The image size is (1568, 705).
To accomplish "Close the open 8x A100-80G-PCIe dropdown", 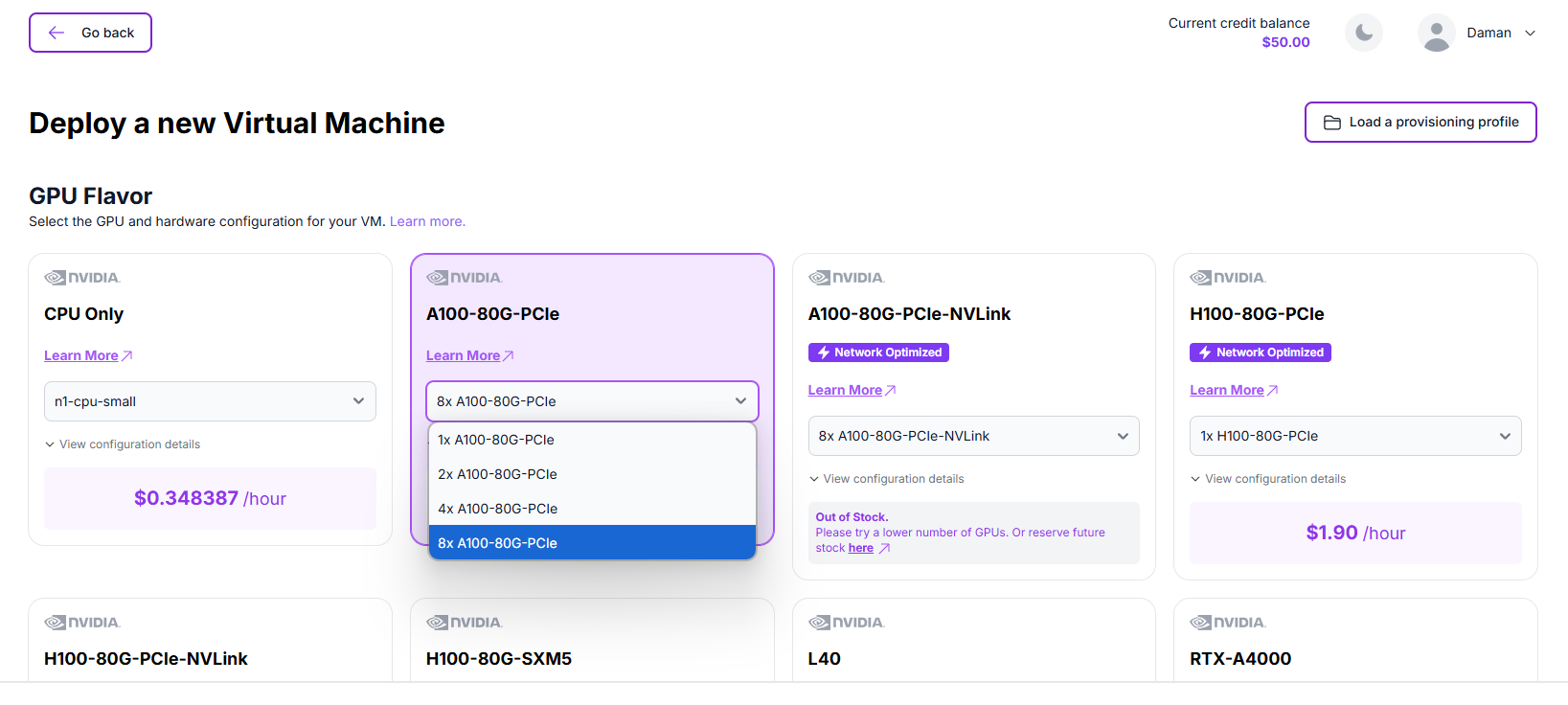I will (592, 401).
